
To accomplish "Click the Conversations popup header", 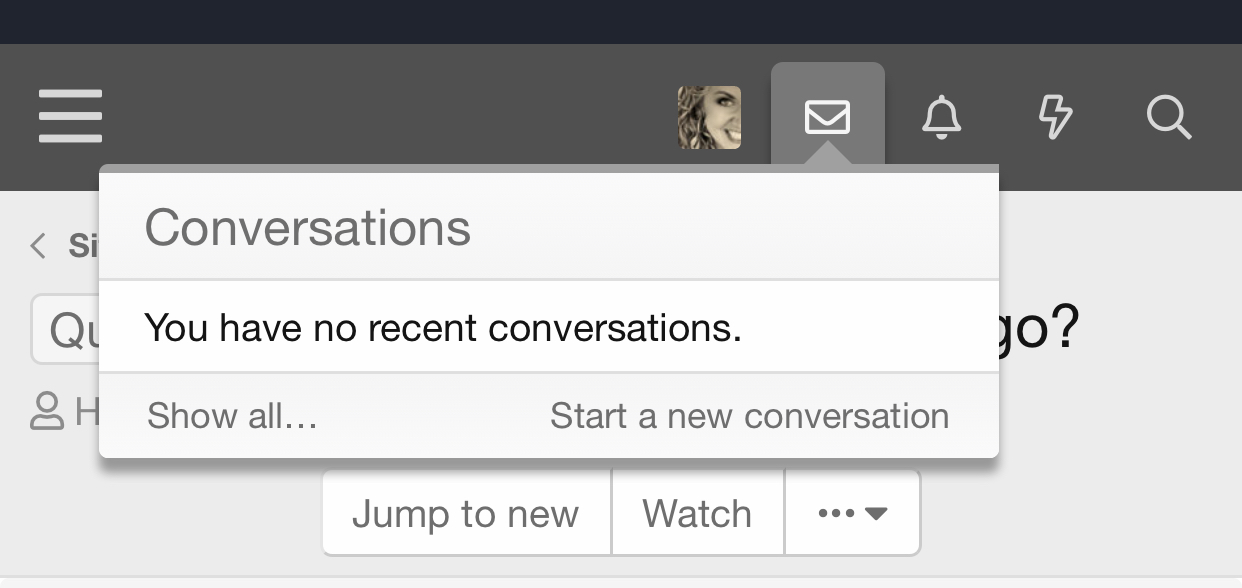I will click(x=549, y=227).
